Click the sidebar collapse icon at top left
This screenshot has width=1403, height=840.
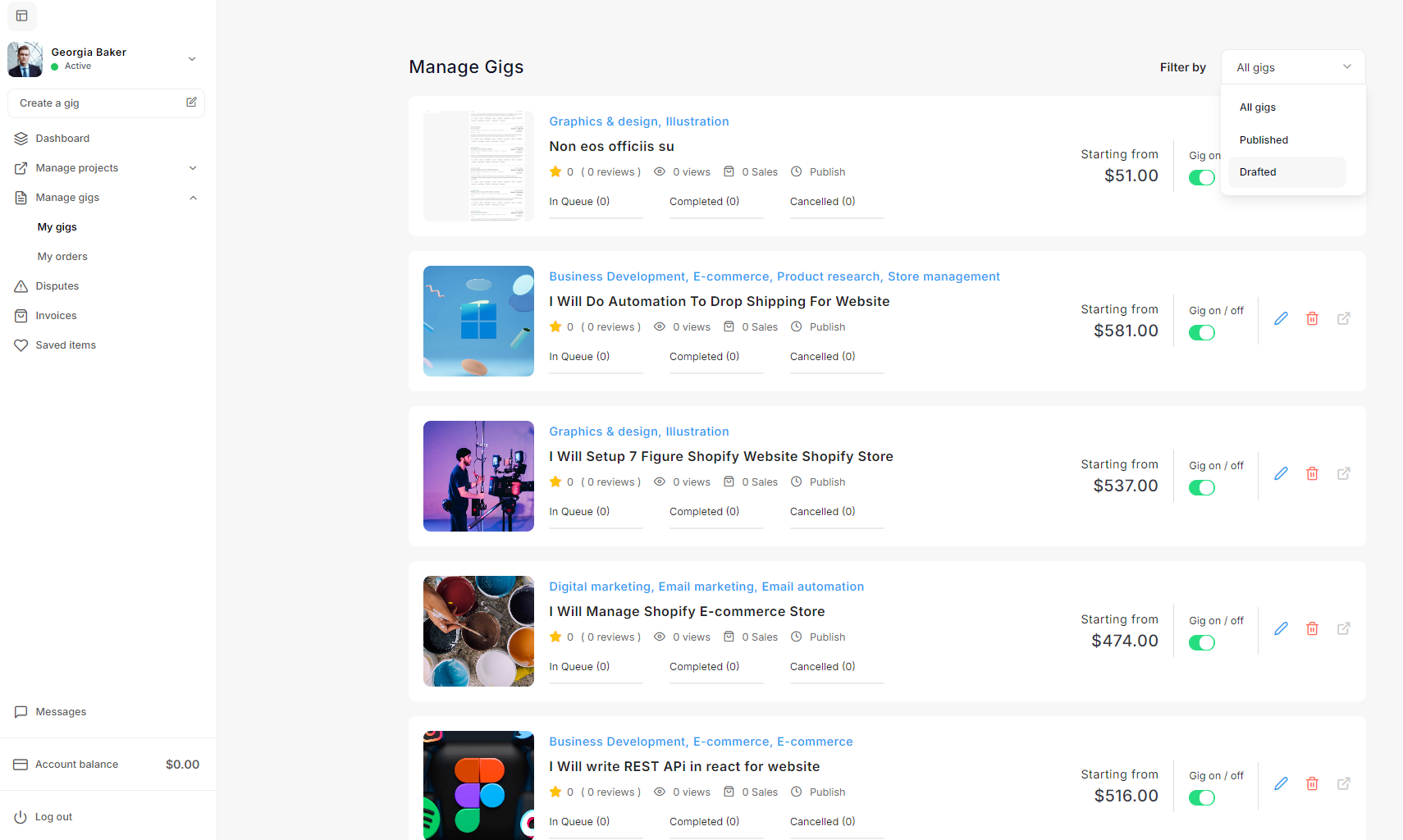click(22, 16)
